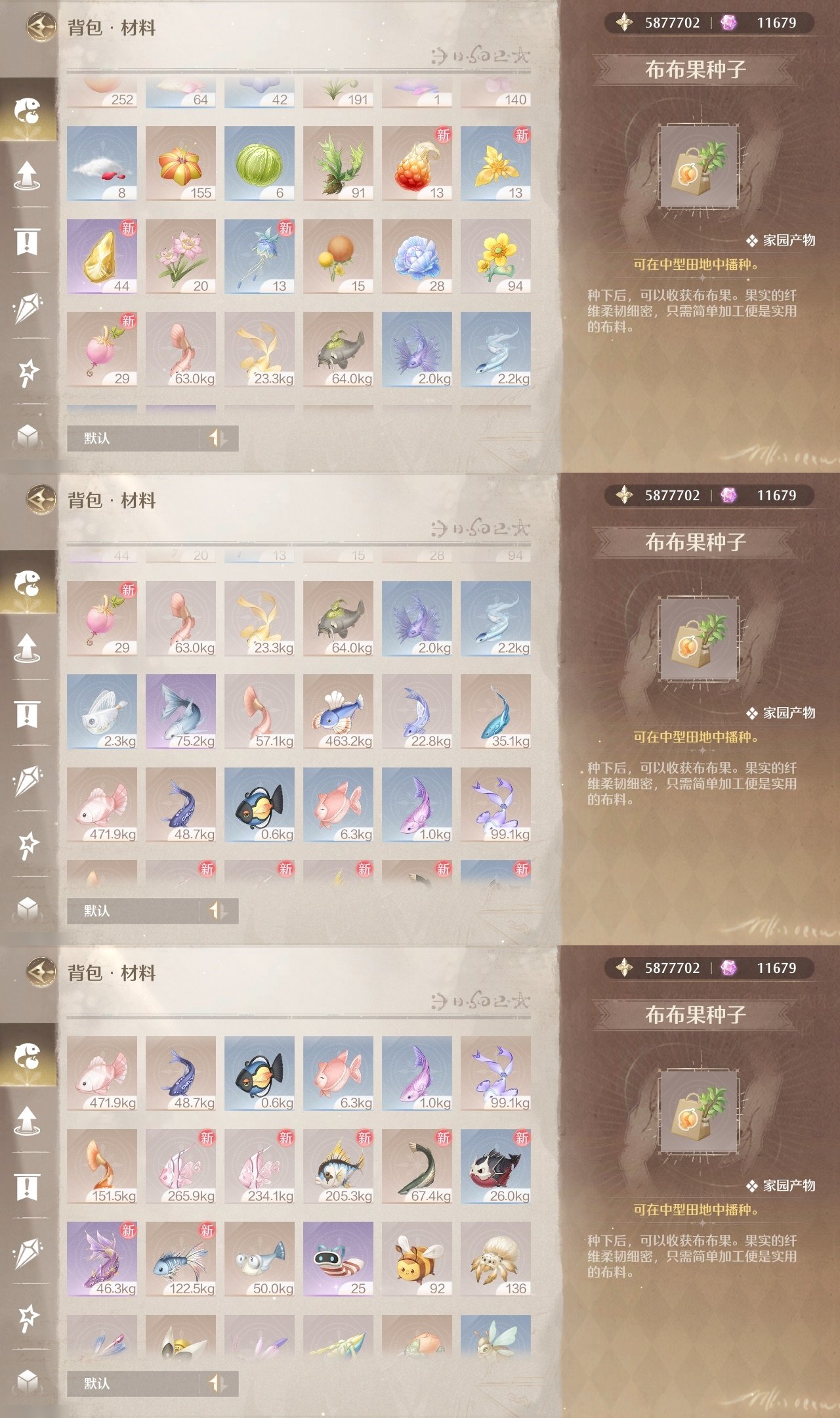Toggle sort order arrows in the bottommost panel
Screen dimensions: 840x1418
tap(217, 1383)
